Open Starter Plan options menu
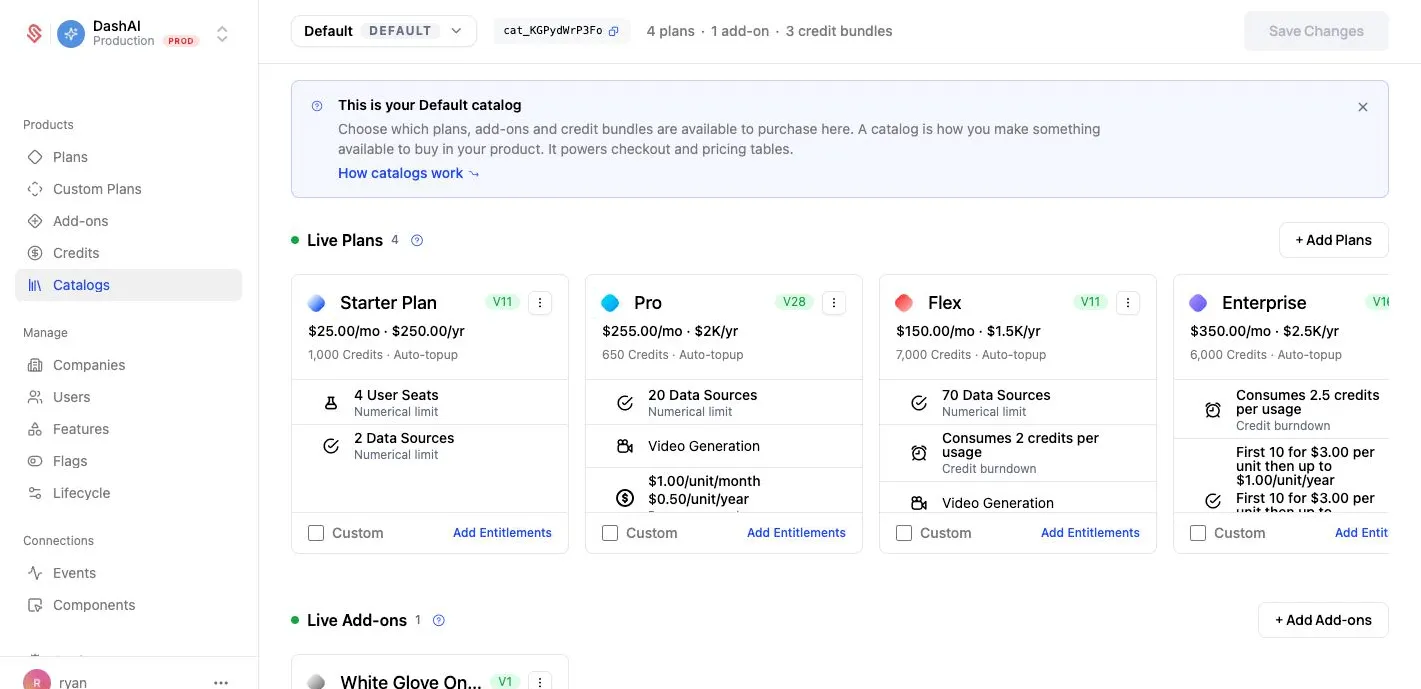Image resolution: width=1421 pixels, height=689 pixels. [540, 303]
